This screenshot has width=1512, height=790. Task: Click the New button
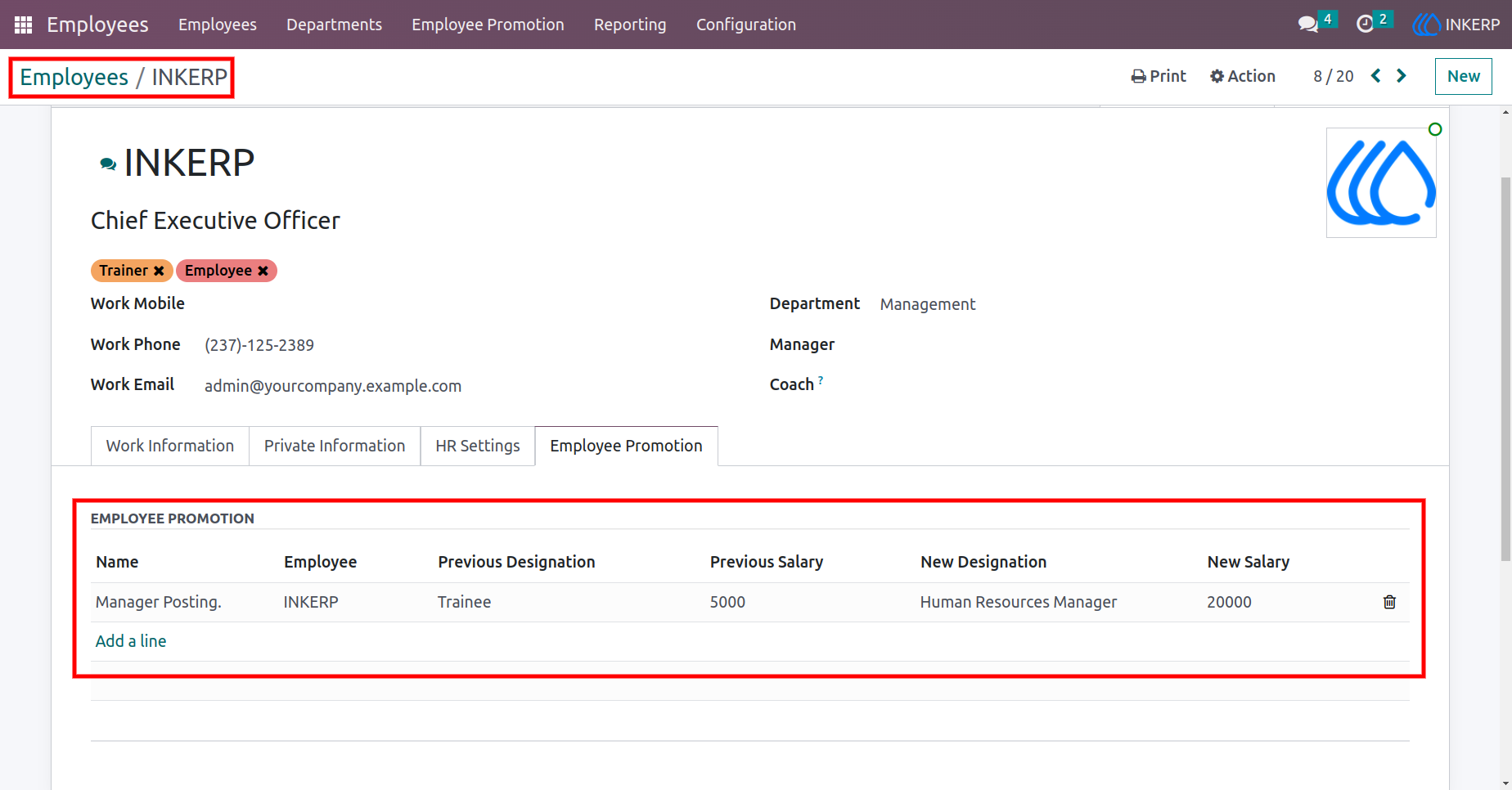[1464, 76]
